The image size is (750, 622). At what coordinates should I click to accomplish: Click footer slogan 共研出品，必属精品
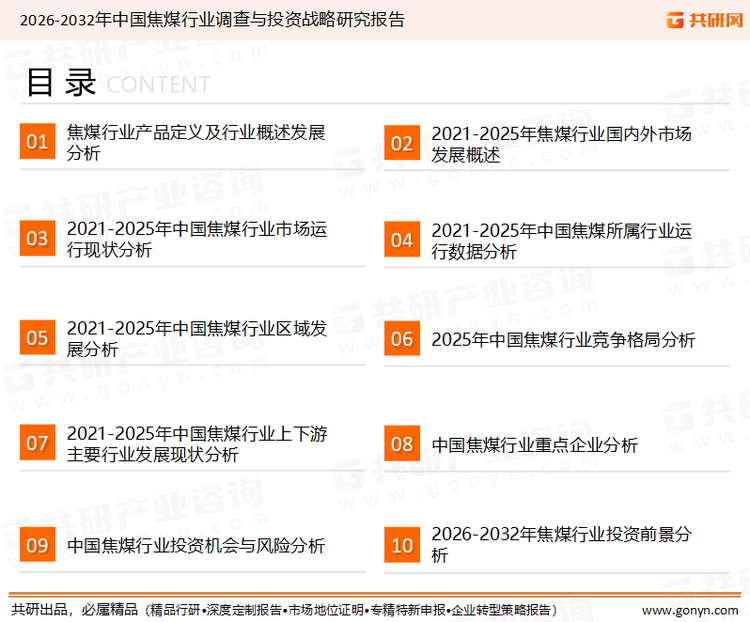(75, 610)
